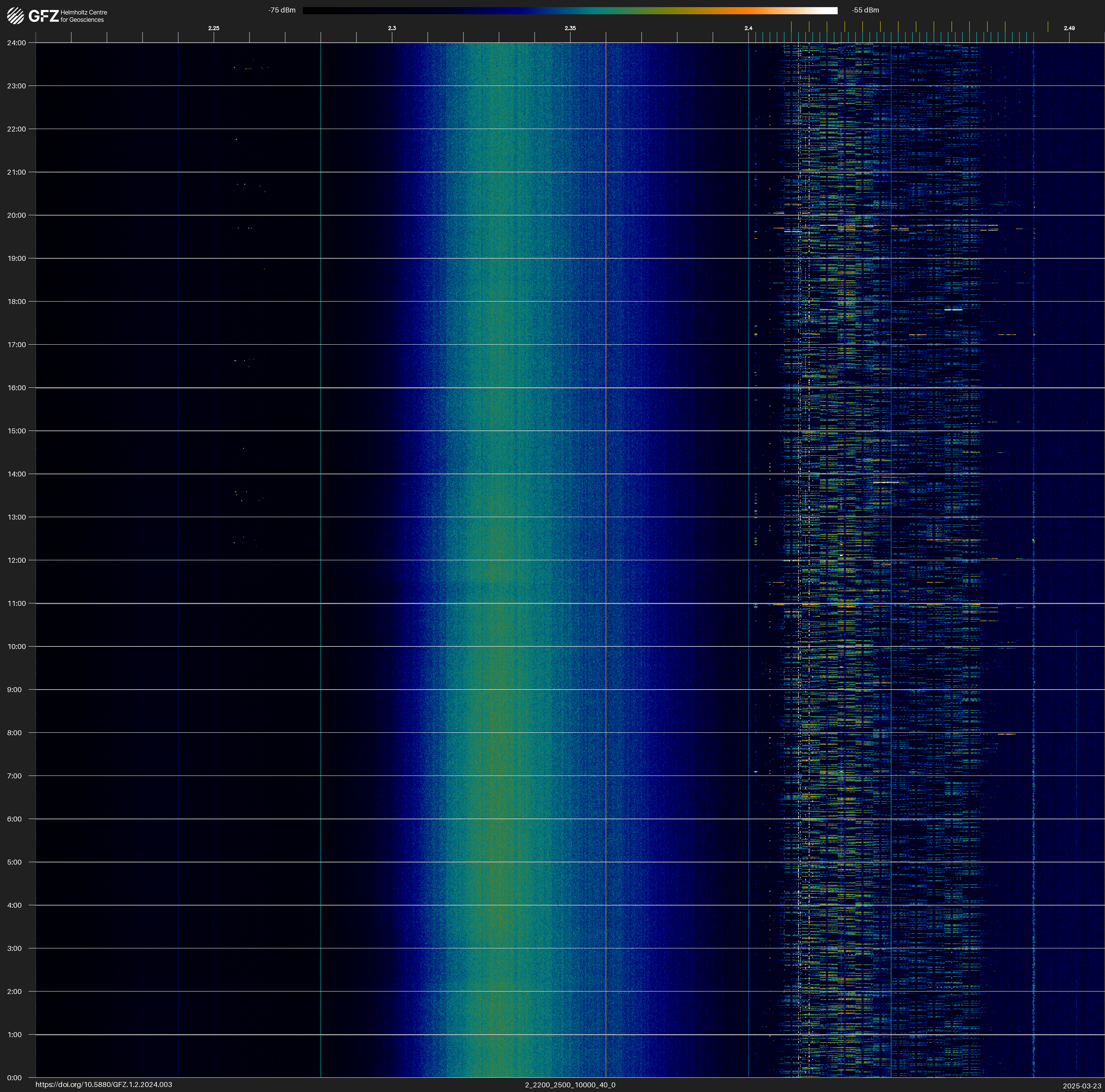
Task: Click the 16:00 time axis label
Action: pyautogui.click(x=17, y=388)
